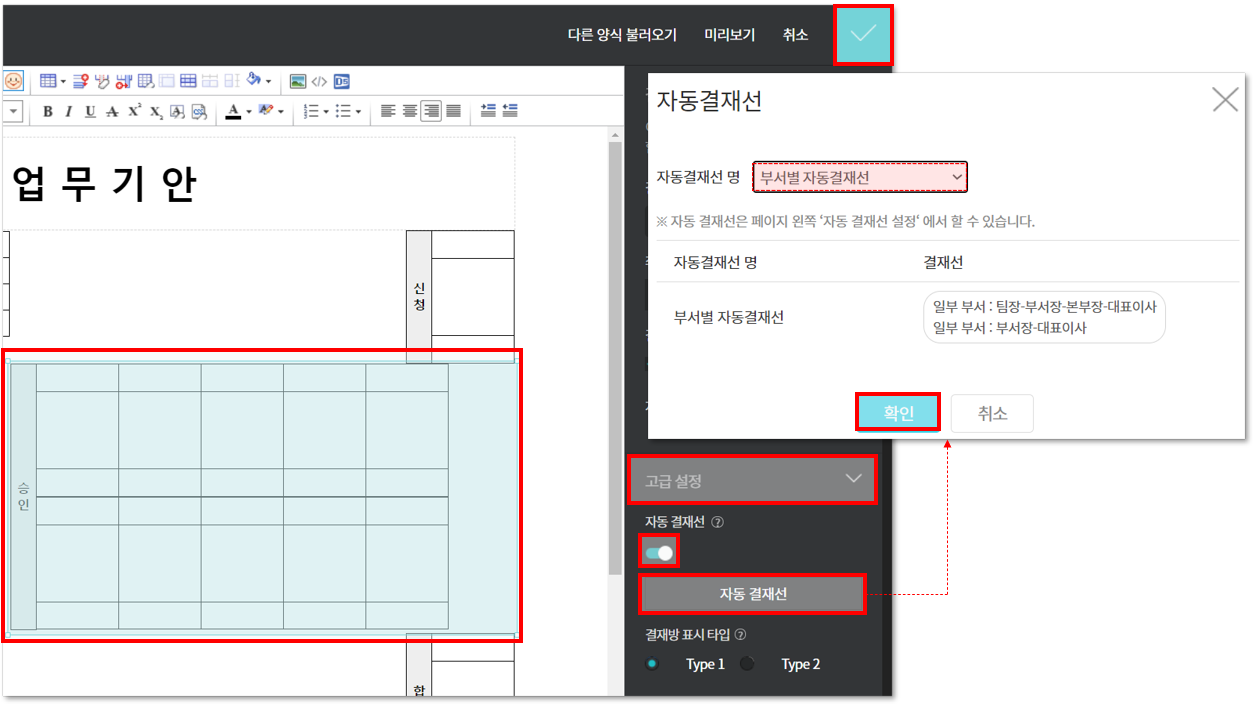Align text to center
This screenshot has height=704, width=1253.
pos(409,111)
